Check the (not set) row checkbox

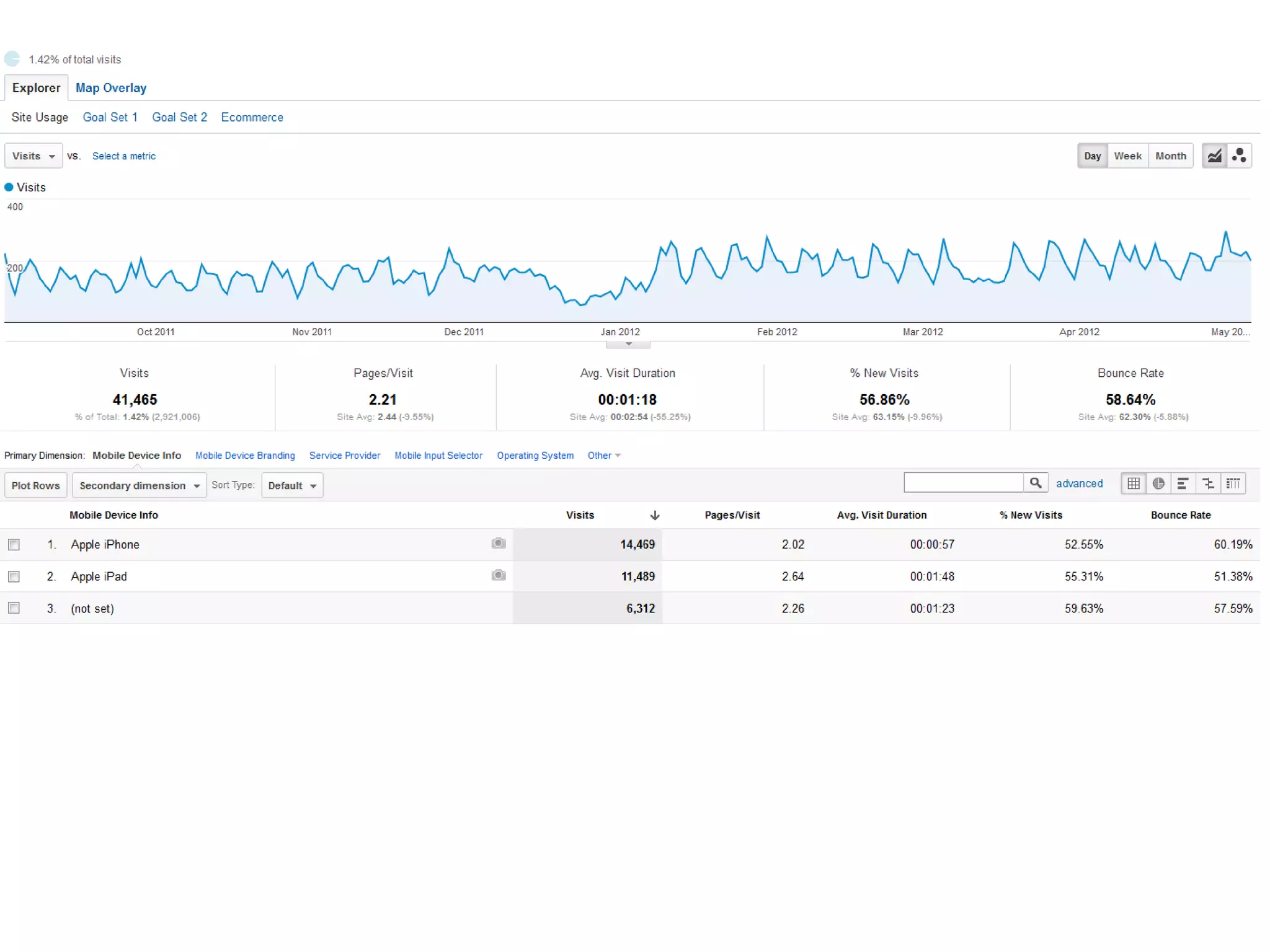[x=14, y=608]
